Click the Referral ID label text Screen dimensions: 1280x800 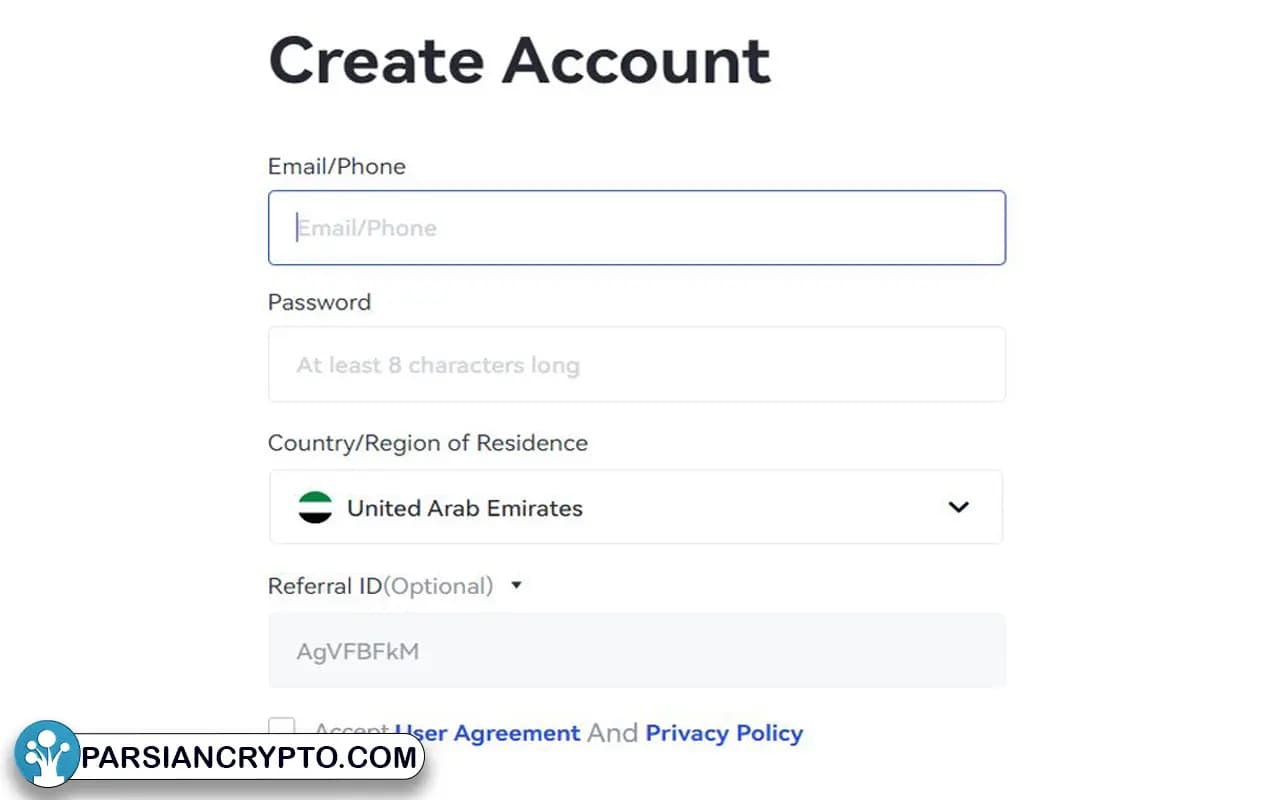(322, 585)
